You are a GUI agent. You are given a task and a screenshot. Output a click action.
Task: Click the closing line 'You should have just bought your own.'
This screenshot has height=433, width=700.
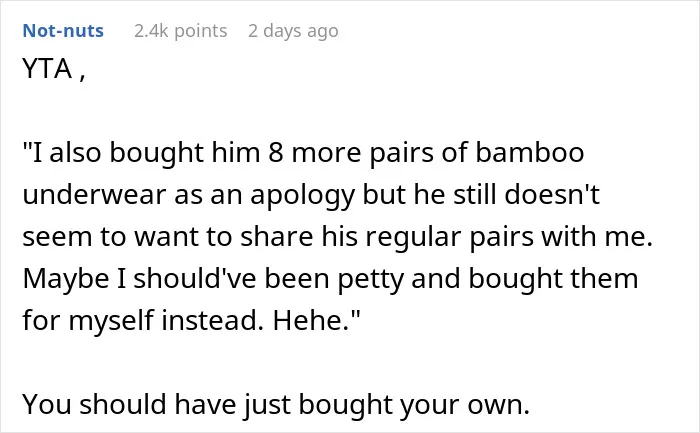pos(276,404)
